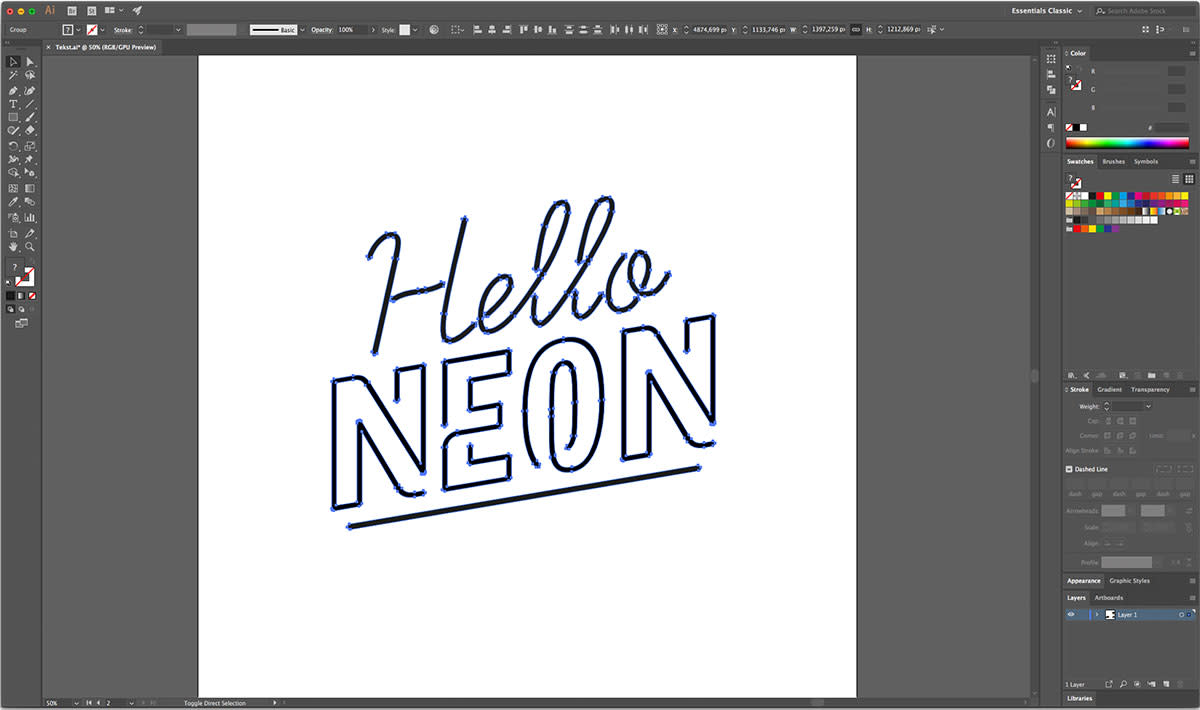This screenshot has width=1200, height=710.
Task: Select the Direct Selection tool
Action: click(30, 62)
